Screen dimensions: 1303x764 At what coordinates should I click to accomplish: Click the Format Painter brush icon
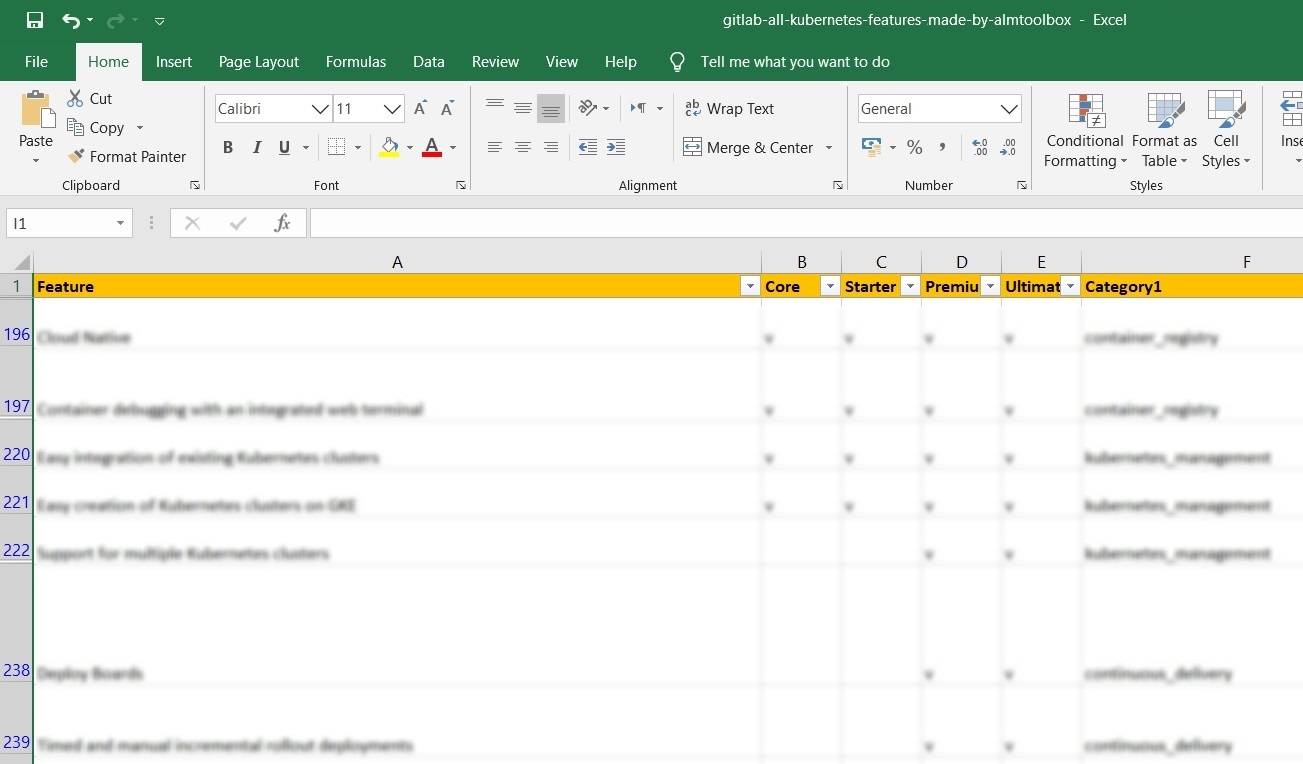(76, 157)
